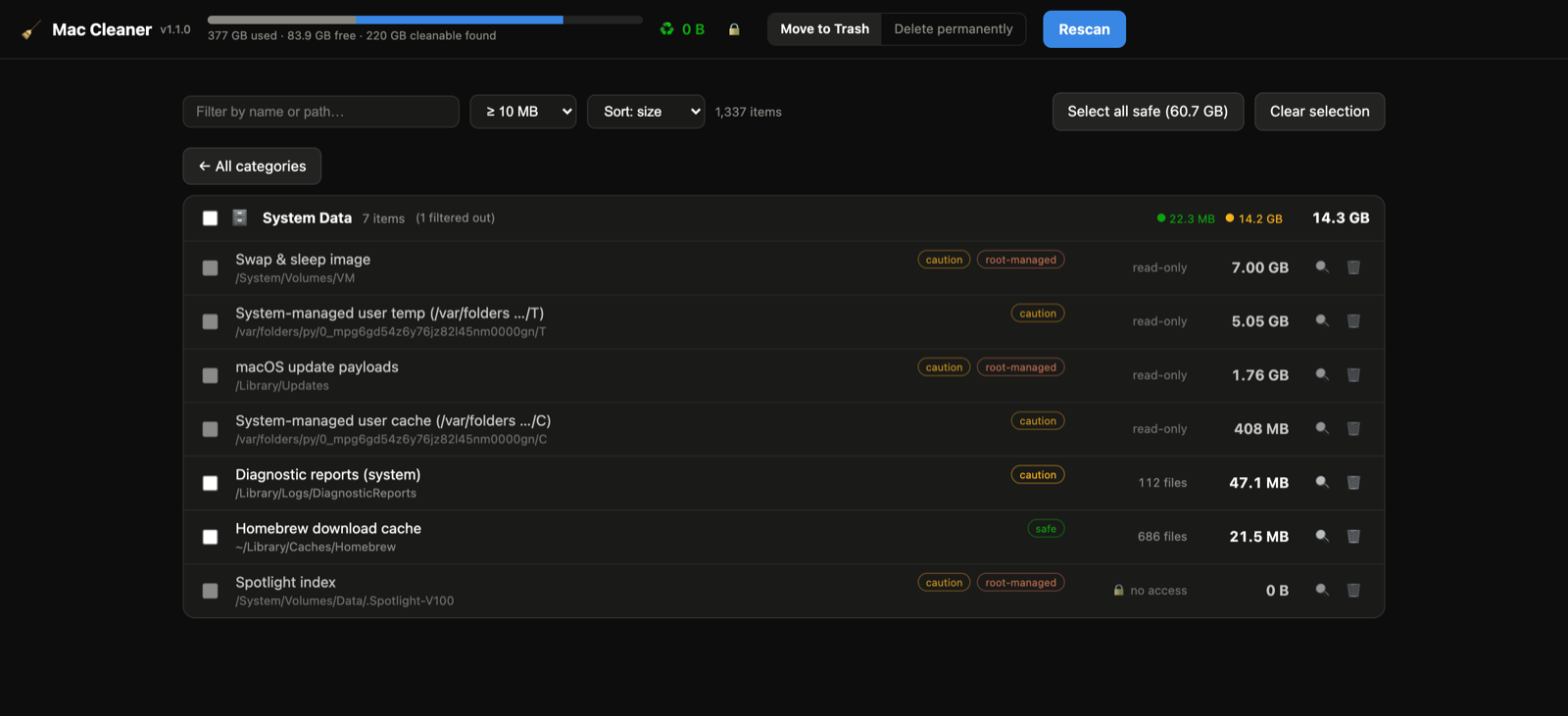This screenshot has height=716, width=1568.
Task: Reveal Homebrew download cache with magnifier icon
Action: [1322, 537]
